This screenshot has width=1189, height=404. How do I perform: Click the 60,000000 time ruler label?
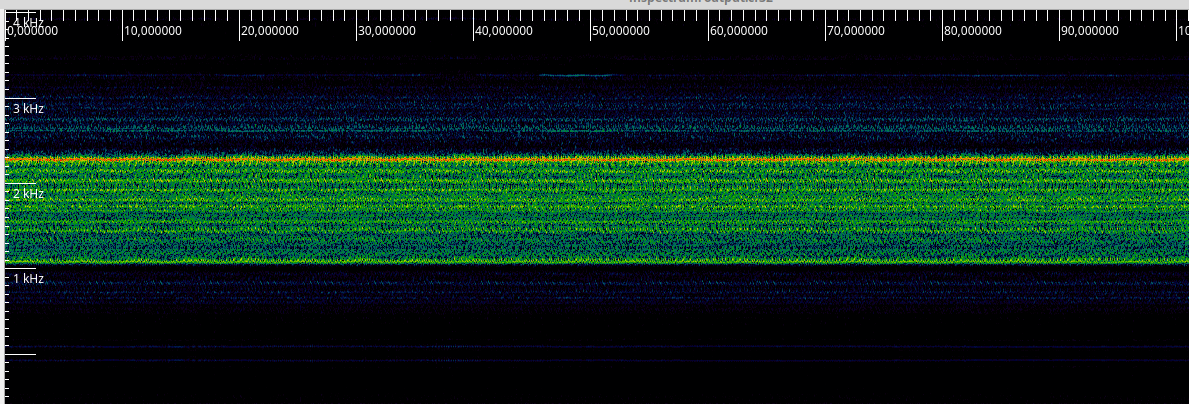click(x=739, y=31)
